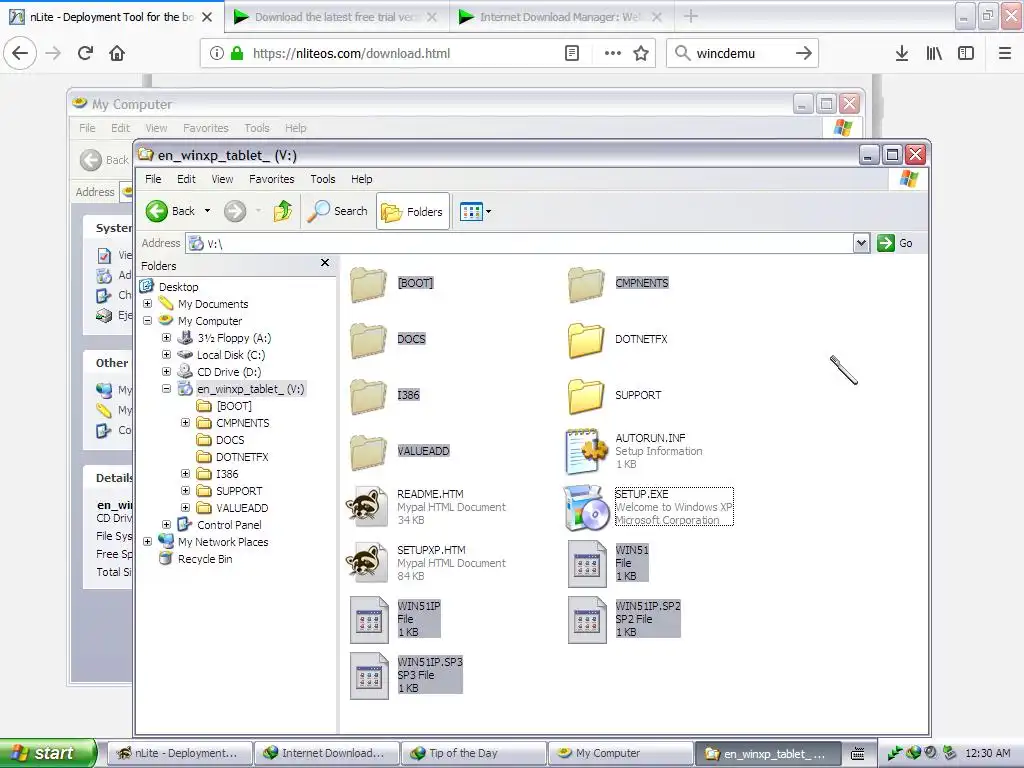
Task: Select the WIN51IP.SP2 file icon
Action: coord(586,620)
